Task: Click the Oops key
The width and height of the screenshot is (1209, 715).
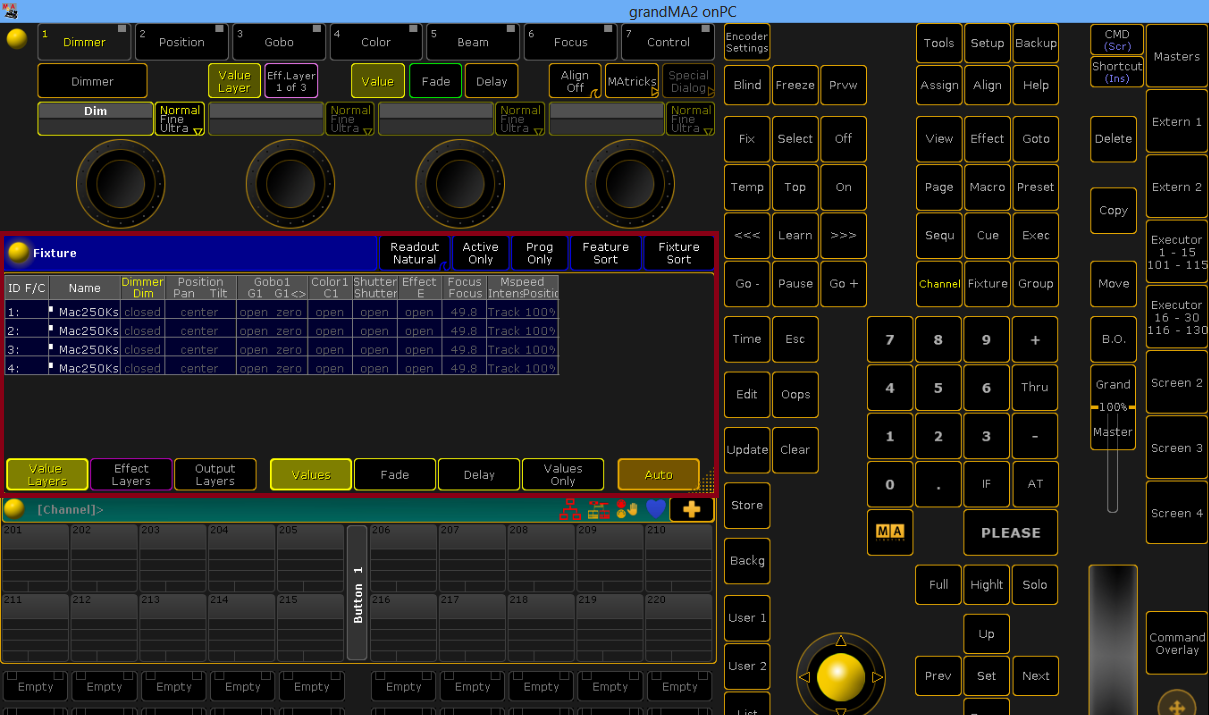Action: [795, 394]
